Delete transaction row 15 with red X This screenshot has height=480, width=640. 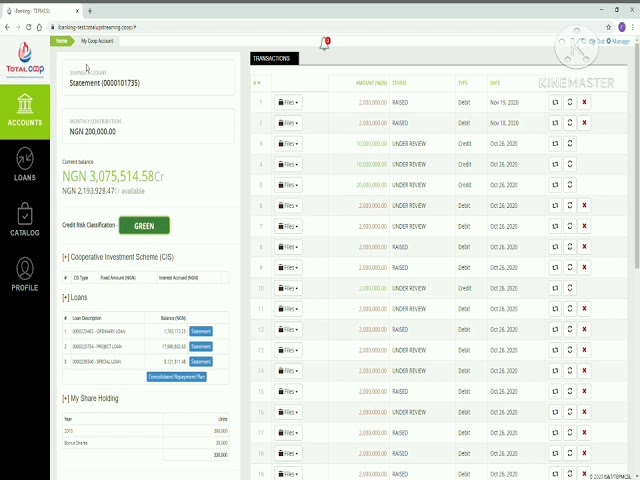pyautogui.click(x=584, y=391)
